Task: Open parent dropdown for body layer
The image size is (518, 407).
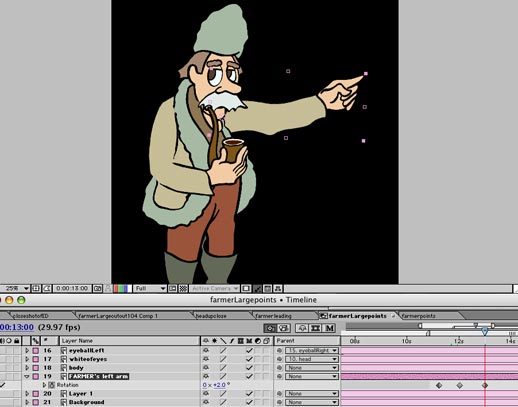Action: coord(312,368)
